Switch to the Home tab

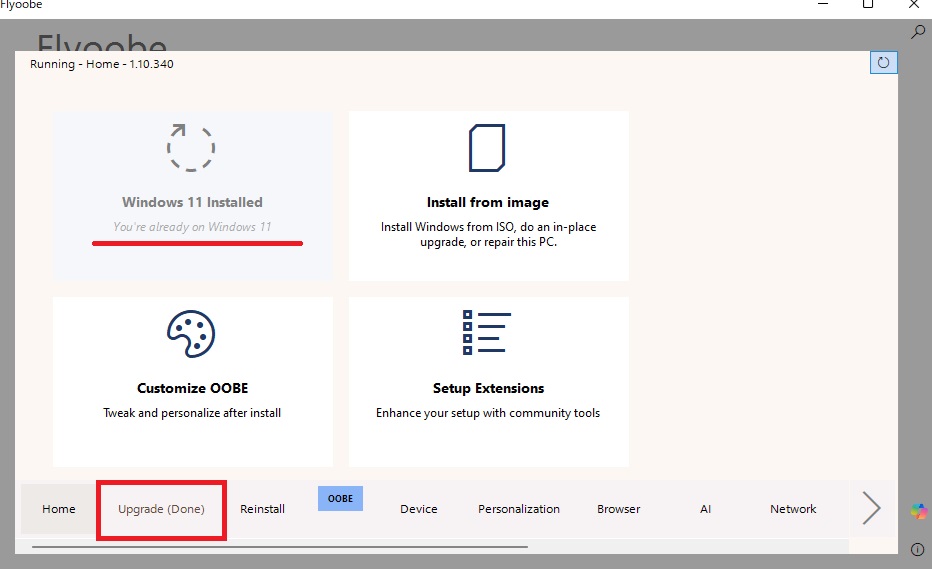(x=59, y=509)
